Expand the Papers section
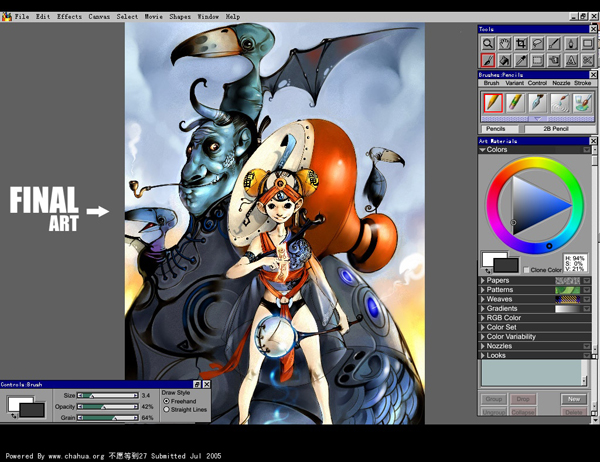This screenshot has height=462, width=600. point(483,281)
